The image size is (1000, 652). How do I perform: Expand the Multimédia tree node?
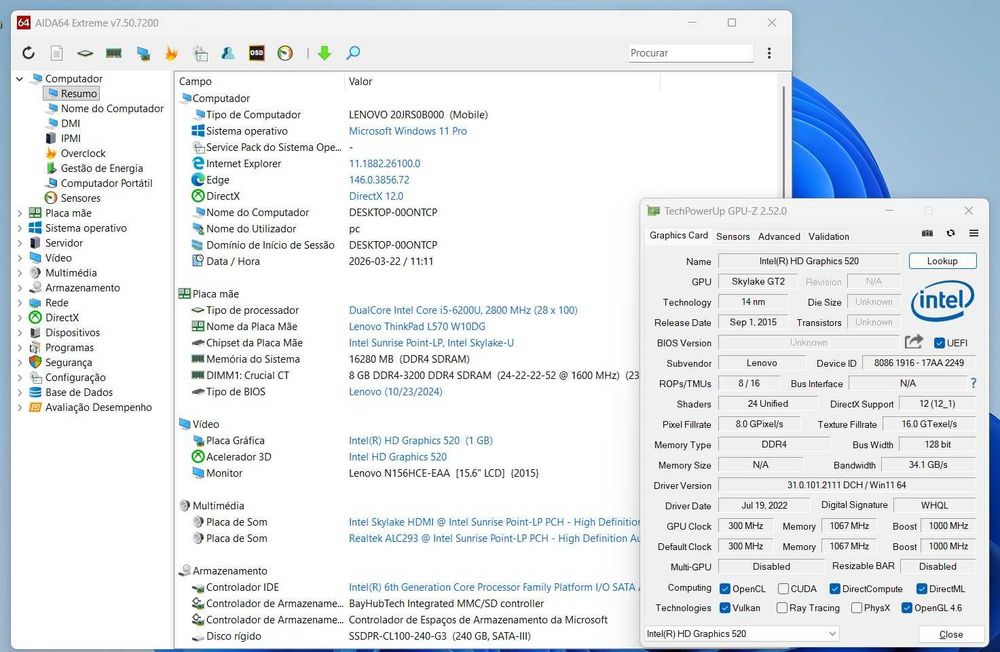20,272
